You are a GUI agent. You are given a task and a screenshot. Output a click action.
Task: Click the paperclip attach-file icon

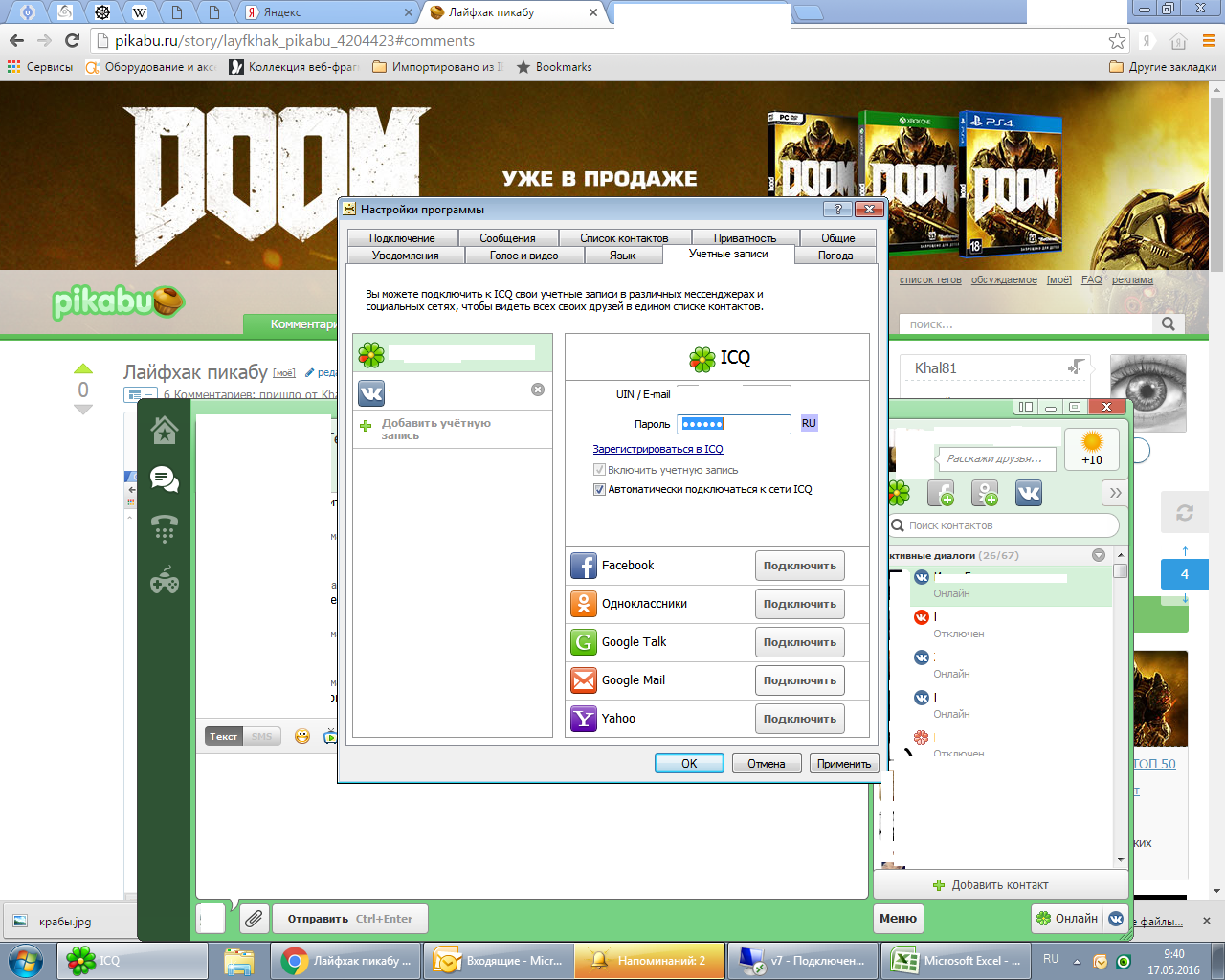click(254, 919)
